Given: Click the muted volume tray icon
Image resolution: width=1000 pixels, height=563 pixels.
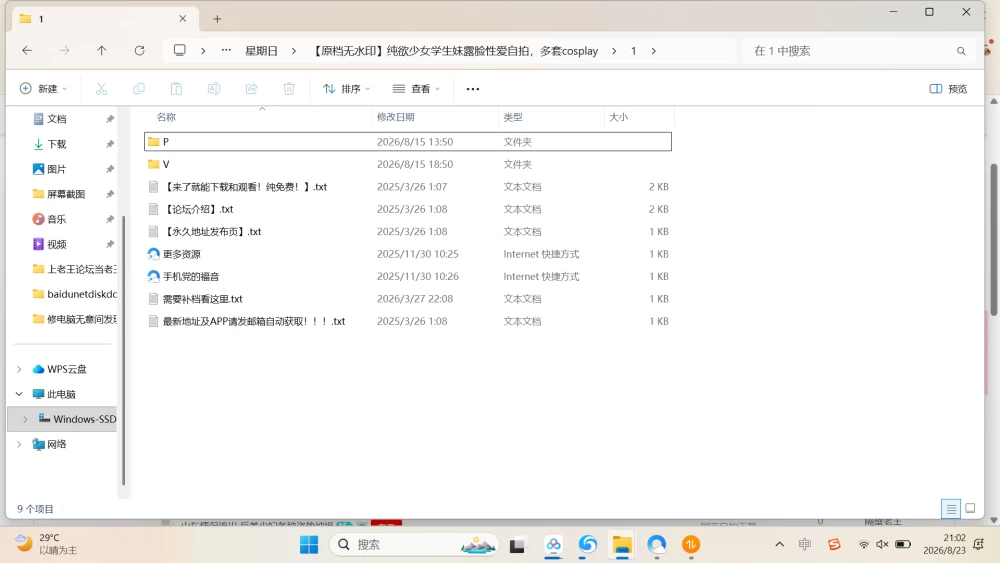Looking at the screenshot, I should (883, 545).
